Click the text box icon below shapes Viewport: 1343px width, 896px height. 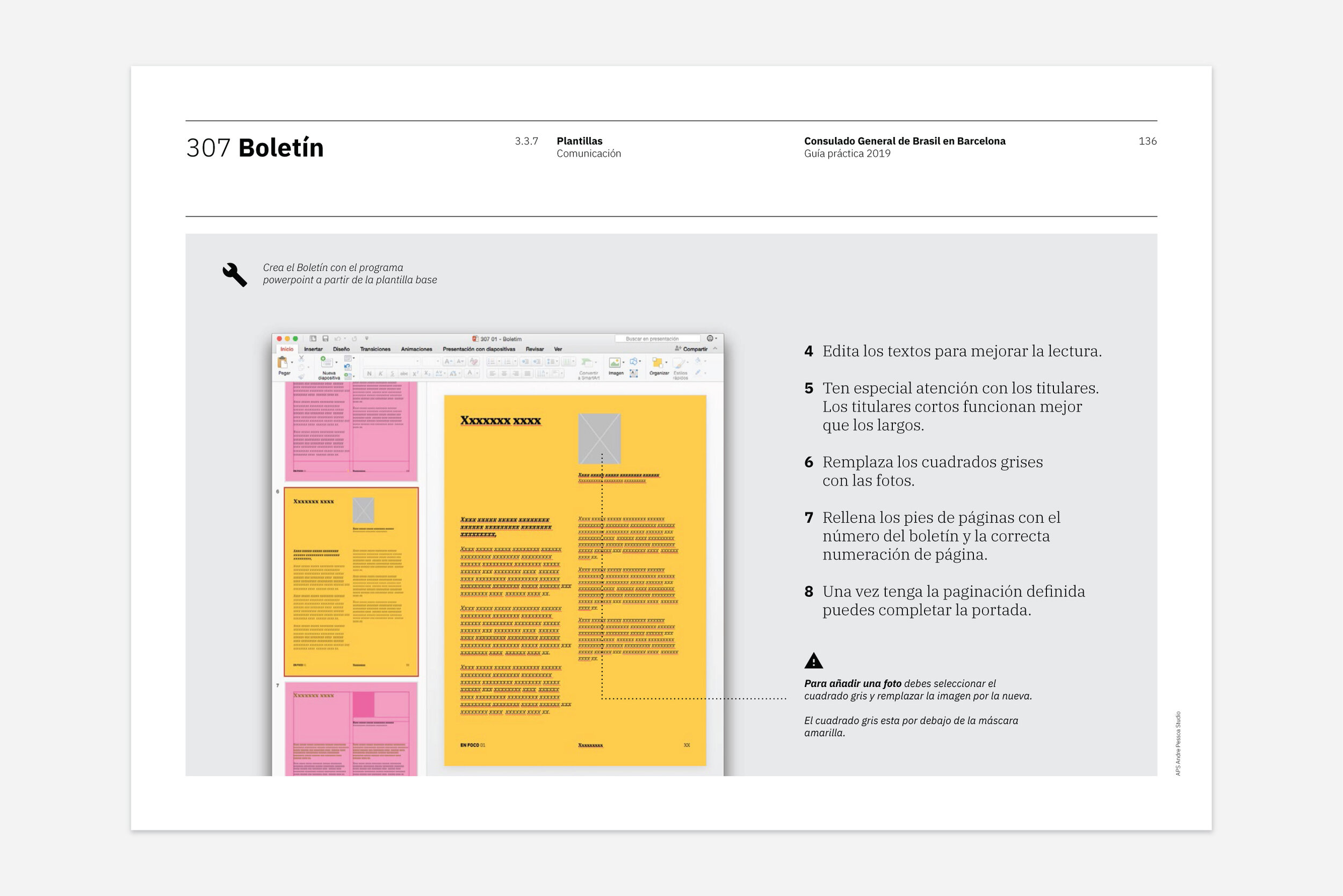pyautogui.click(x=633, y=374)
